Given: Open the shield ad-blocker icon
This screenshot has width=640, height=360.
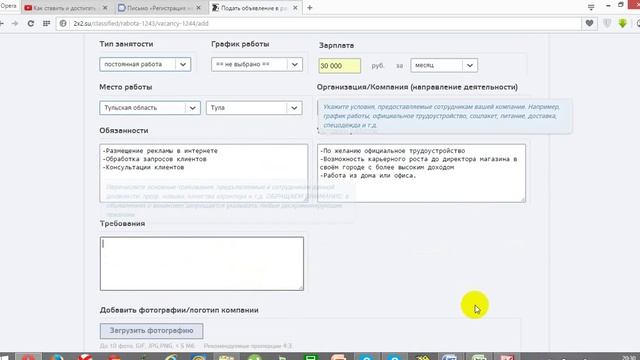Looking at the screenshot, I should (x=607, y=24).
